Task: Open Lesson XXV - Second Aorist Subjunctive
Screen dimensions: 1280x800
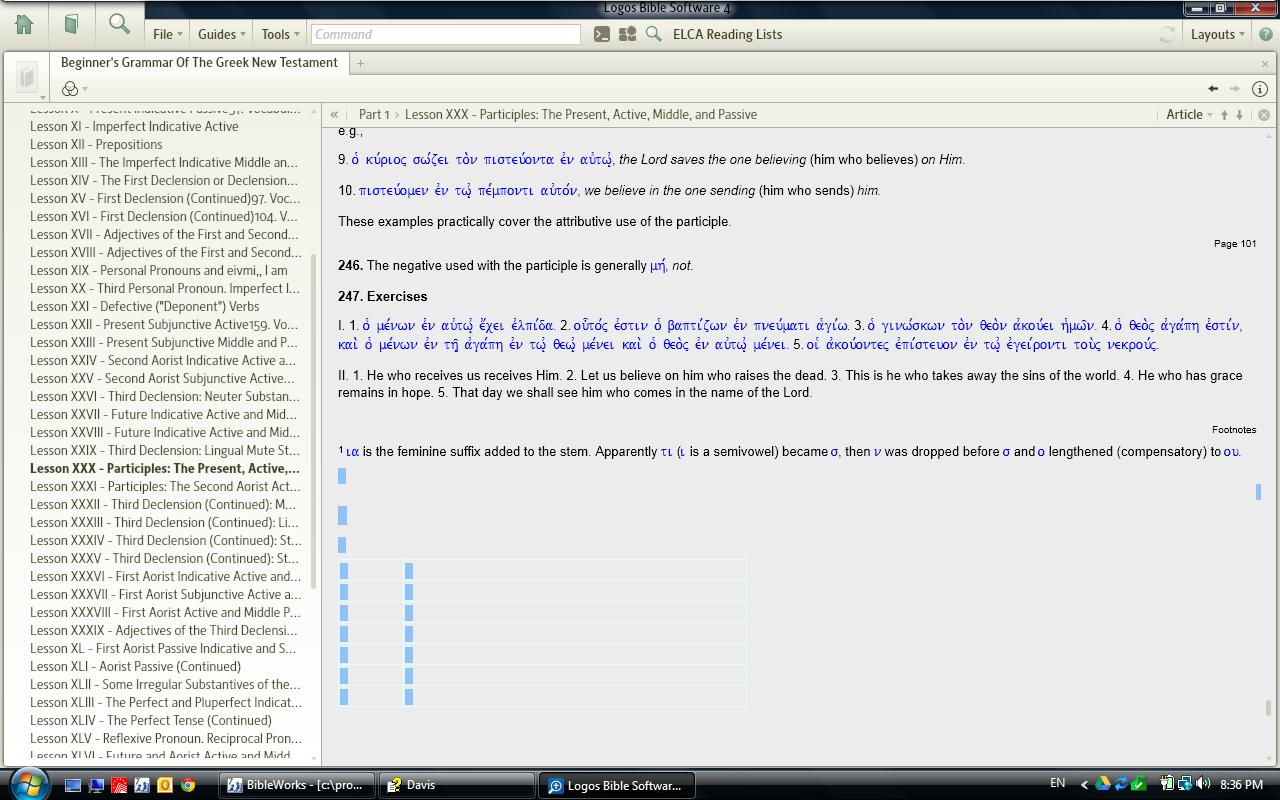Action: click(x=162, y=378)
